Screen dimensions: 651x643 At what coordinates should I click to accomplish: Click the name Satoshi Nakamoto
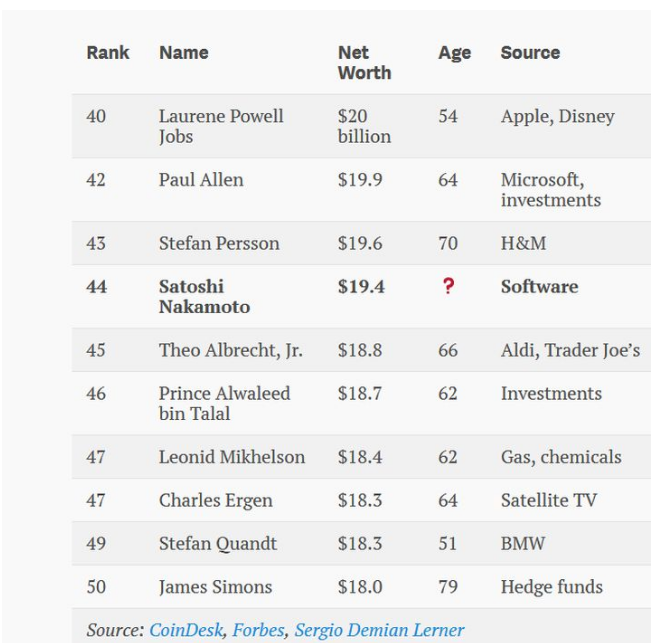click(204, 297)
